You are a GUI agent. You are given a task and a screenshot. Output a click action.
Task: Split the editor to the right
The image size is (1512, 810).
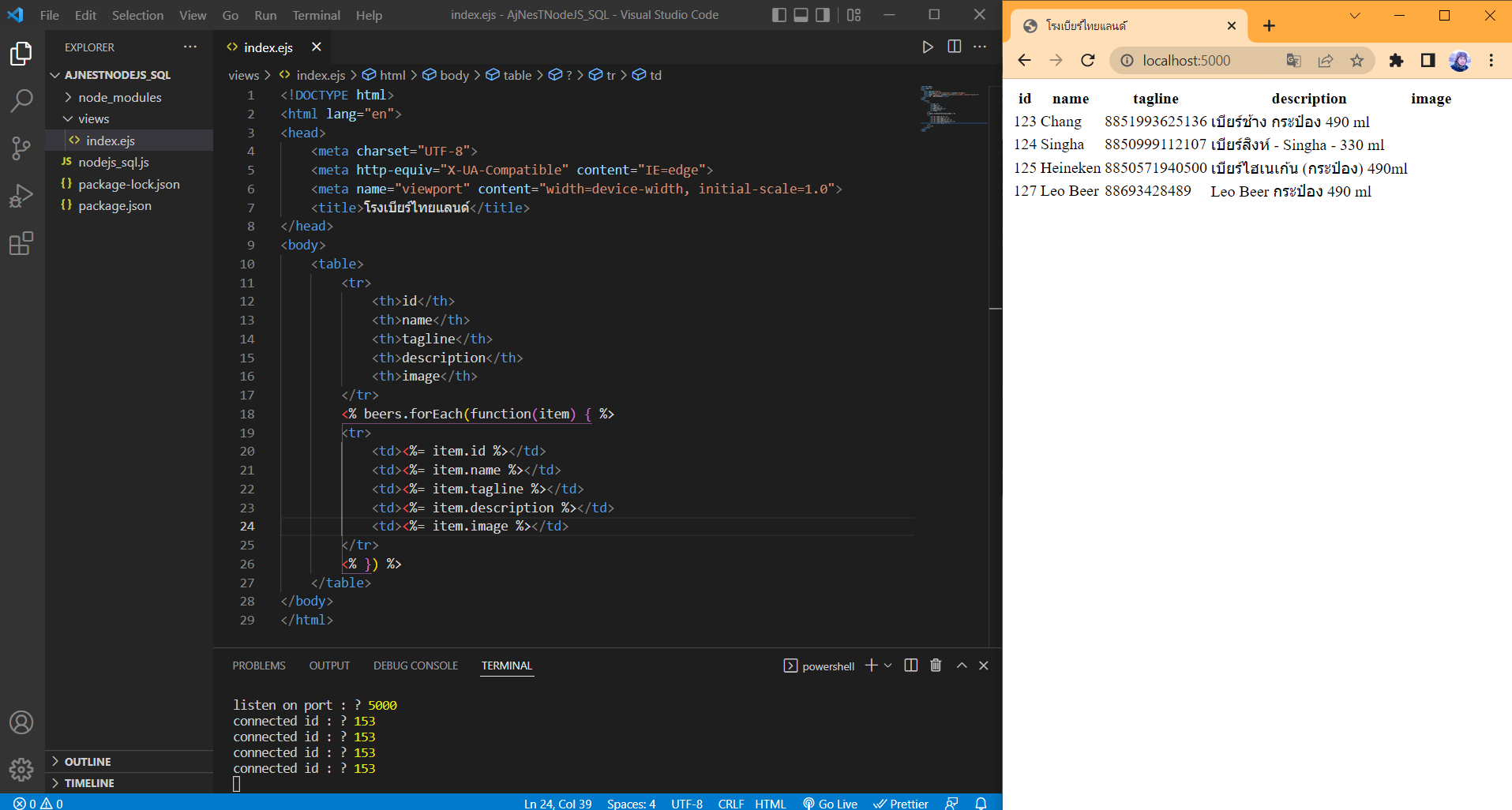tap(954, 47)
